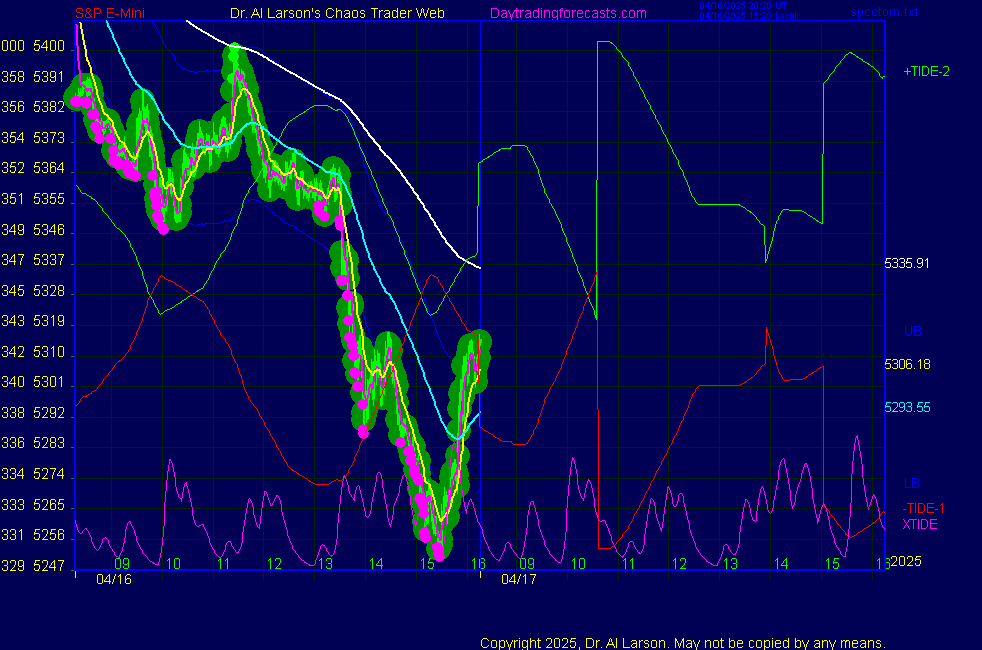
Task: Click the 5328 price axis label
Action: point(48,291)
